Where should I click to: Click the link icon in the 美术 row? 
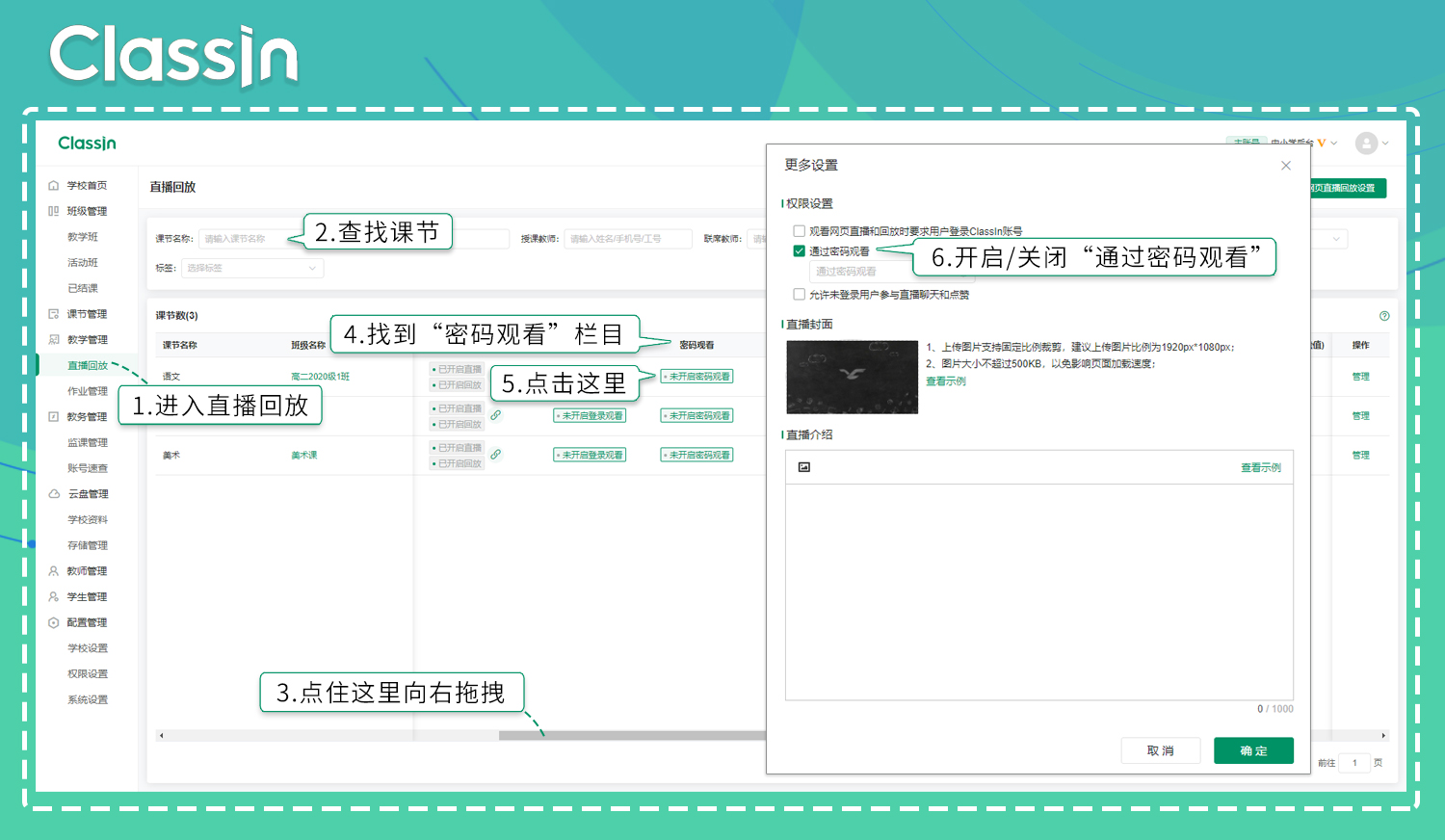pyautogui.click(x=495, y=455)
